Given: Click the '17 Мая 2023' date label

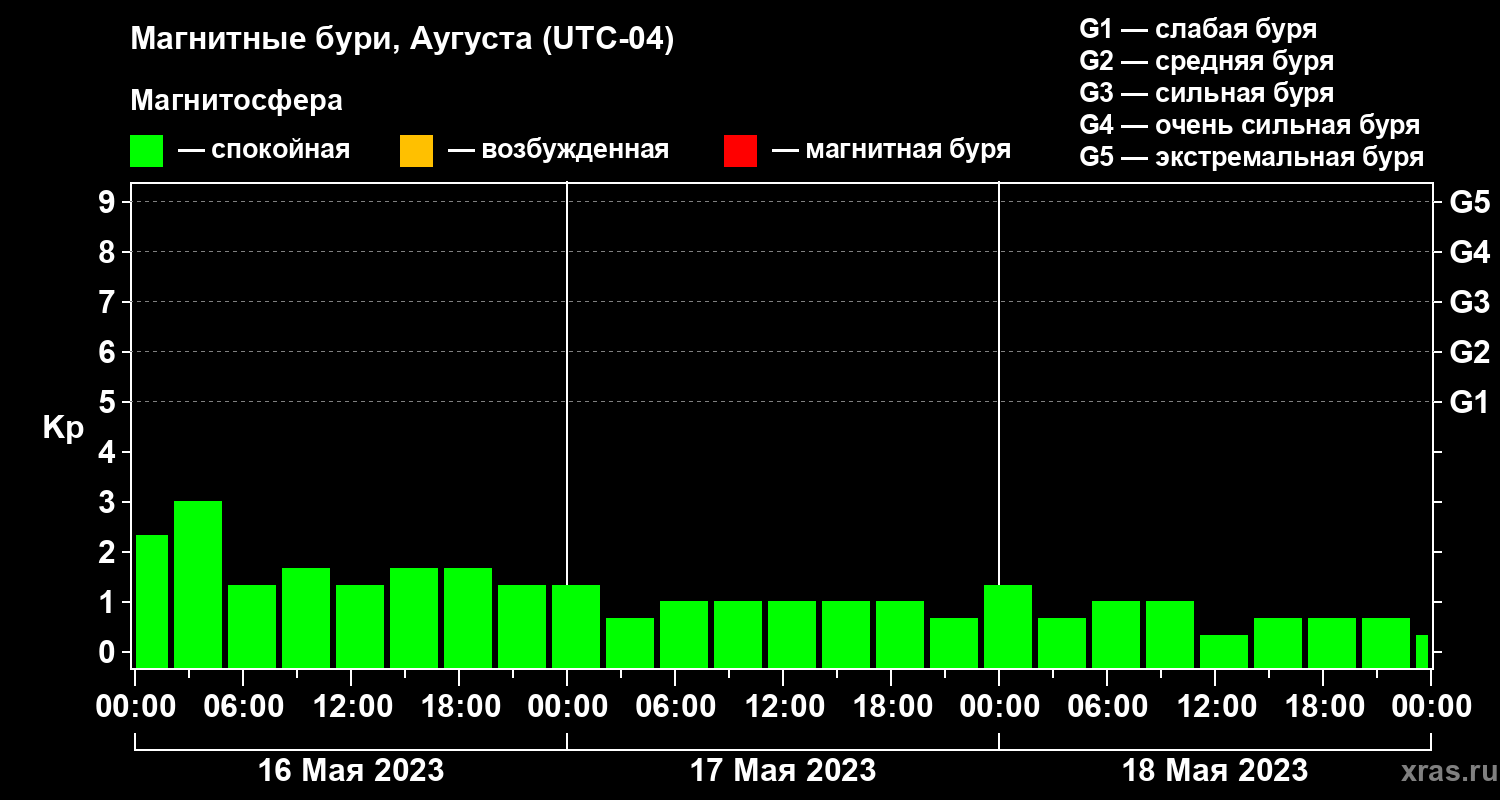Looking at the screenshot, I should click(783, 771).
